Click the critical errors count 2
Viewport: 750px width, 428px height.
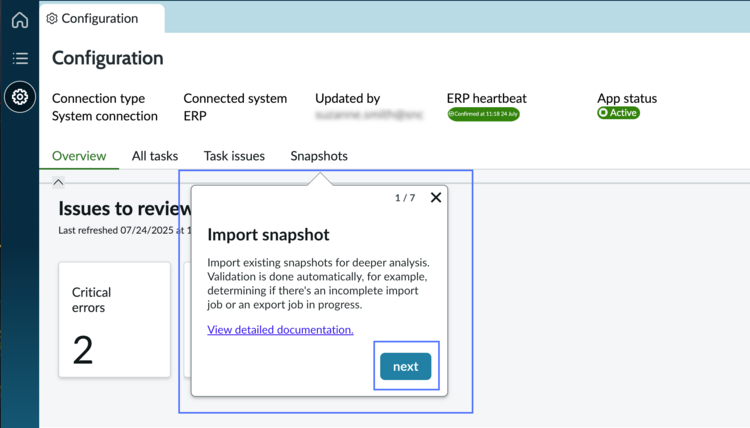[x=83, y=350]
